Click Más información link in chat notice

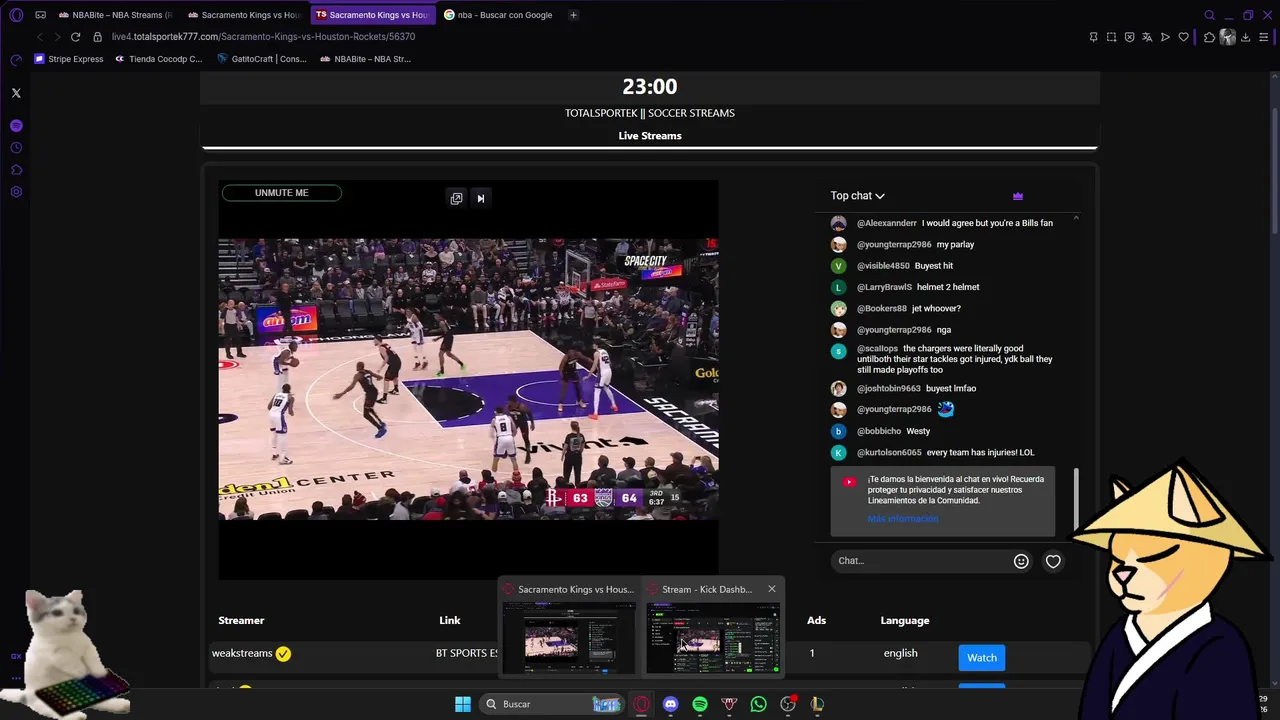[x=903, y=519]
